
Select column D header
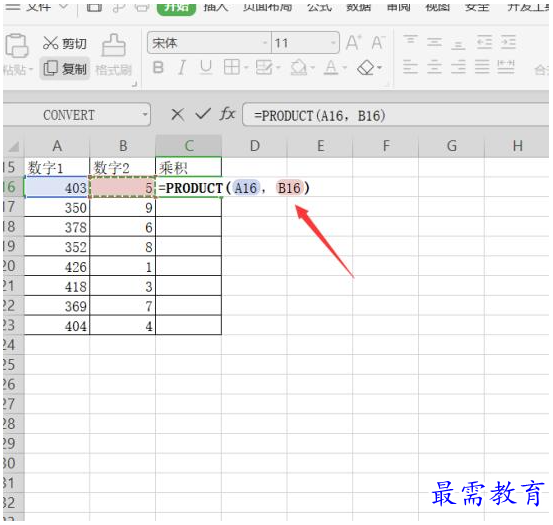pyautogui.click(x=254, y=146)
